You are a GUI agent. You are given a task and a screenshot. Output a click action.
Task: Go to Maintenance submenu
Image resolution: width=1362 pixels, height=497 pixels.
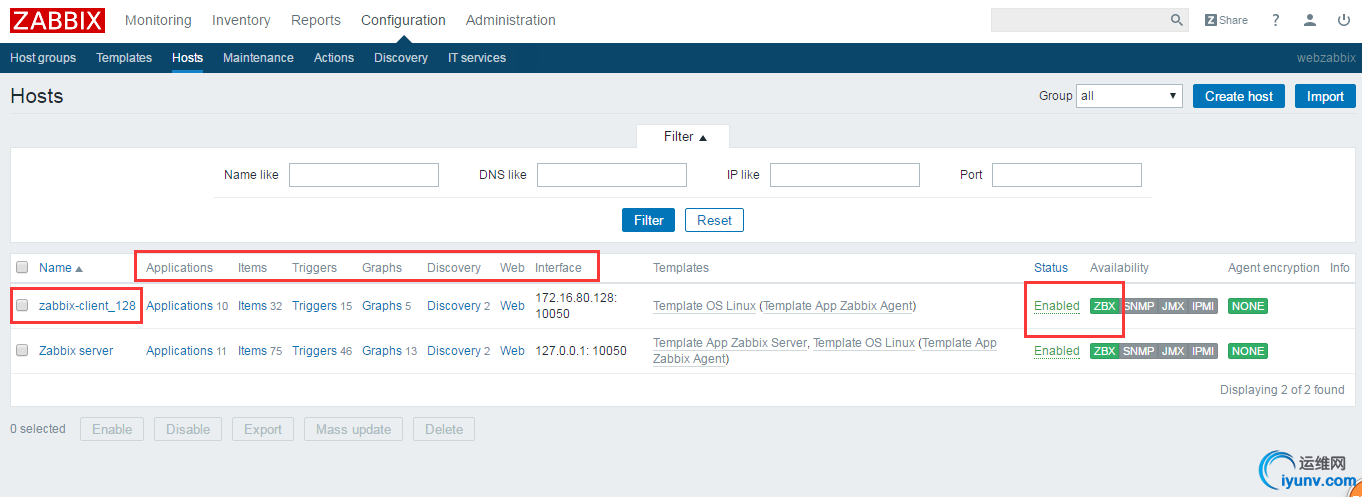[x=258, y=58]
